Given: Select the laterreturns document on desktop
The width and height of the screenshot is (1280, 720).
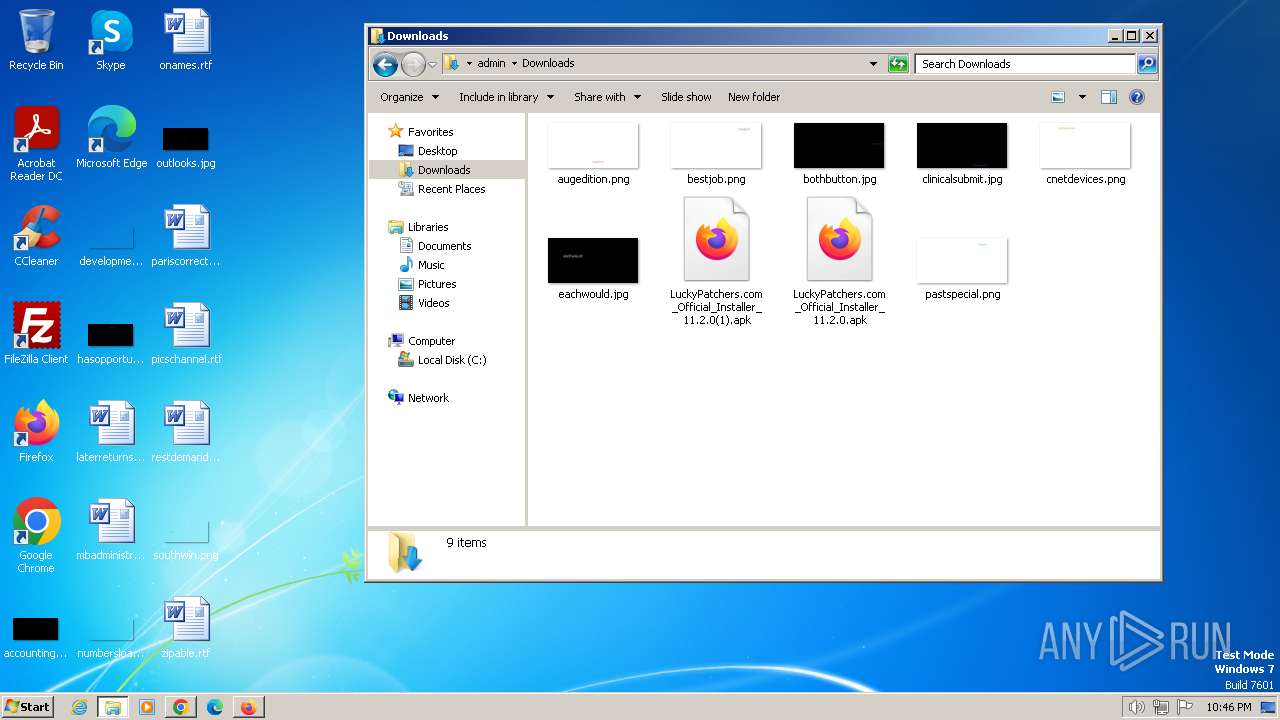Looking at the screenshot, I should point(111,432).
